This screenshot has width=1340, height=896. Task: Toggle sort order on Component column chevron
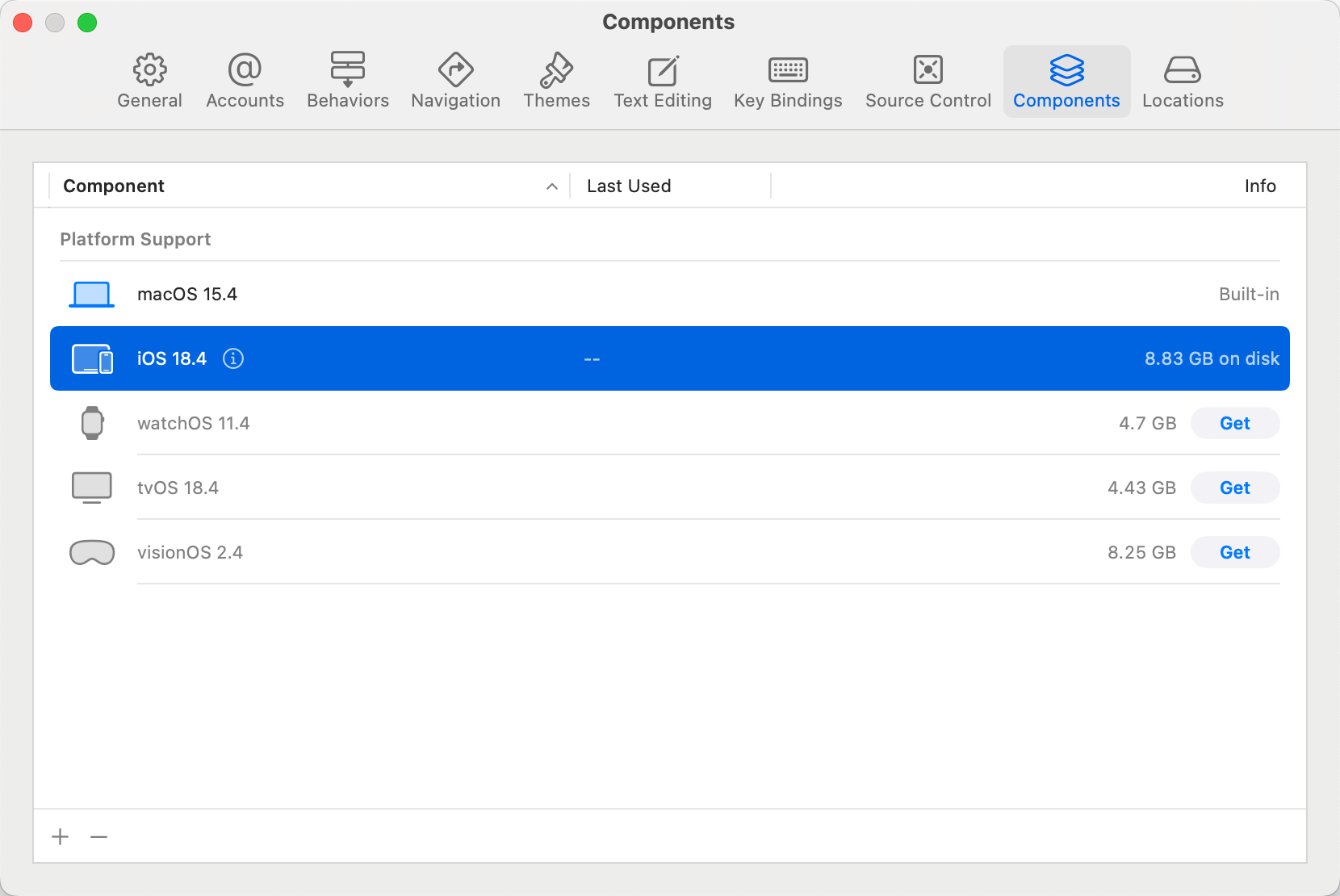(552, 186)
